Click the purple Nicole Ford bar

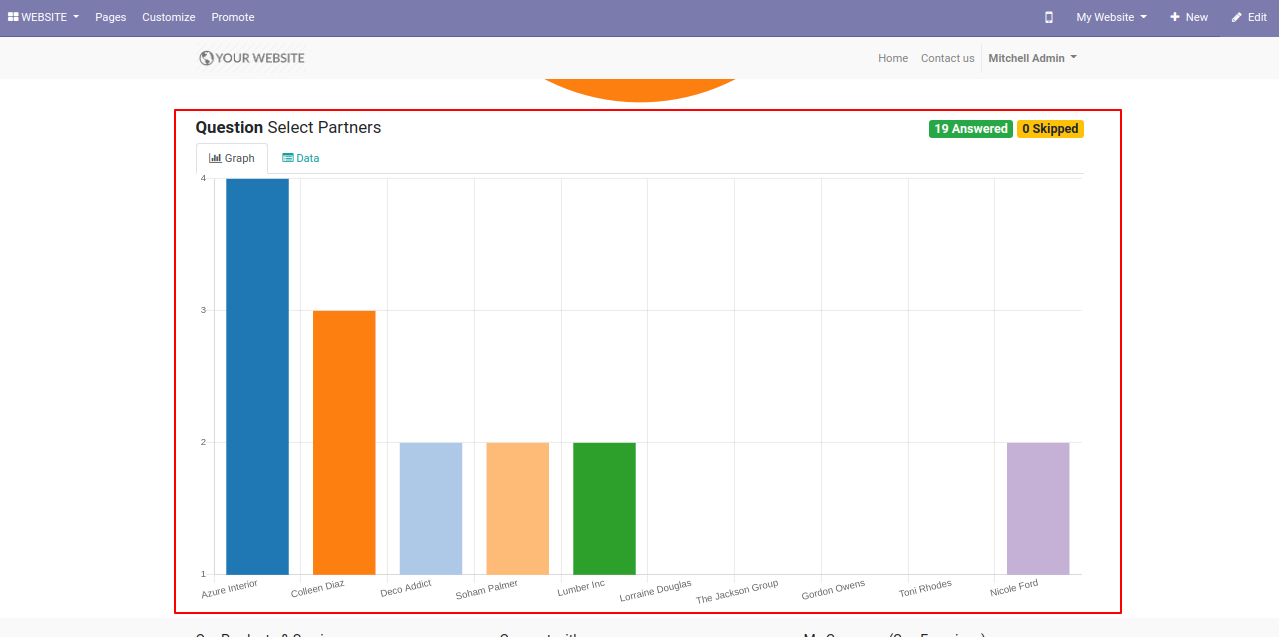click(1038, 509)
